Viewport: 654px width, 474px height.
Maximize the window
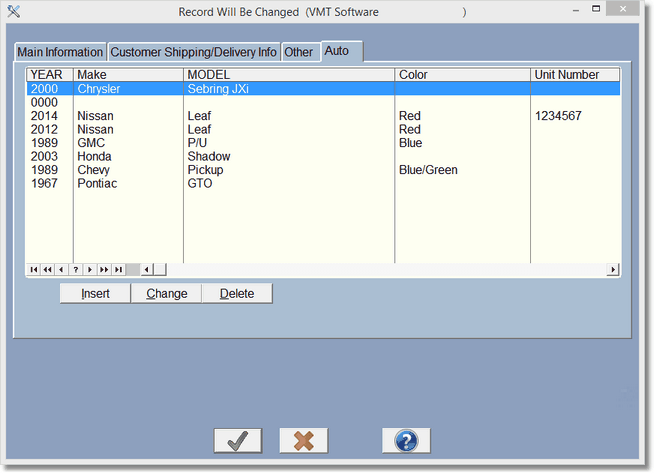[x=596, y=8]
